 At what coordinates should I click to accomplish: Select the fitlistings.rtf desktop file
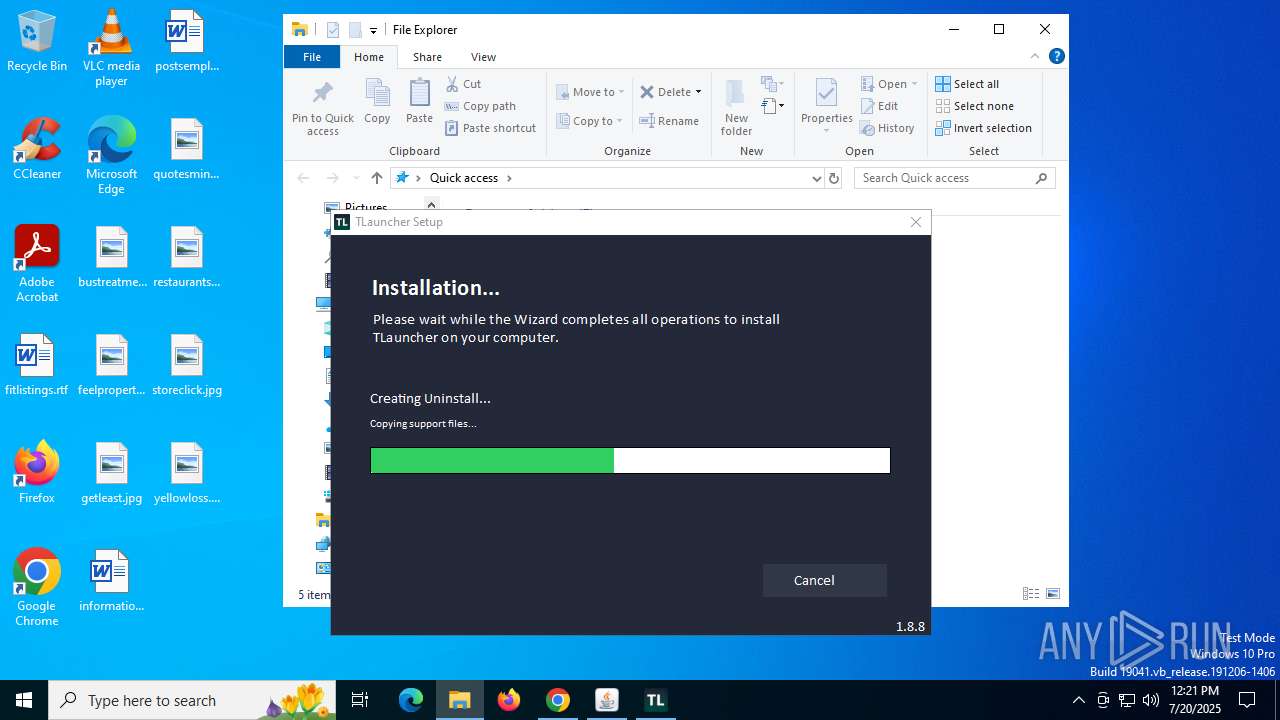[x=37, y=365]
